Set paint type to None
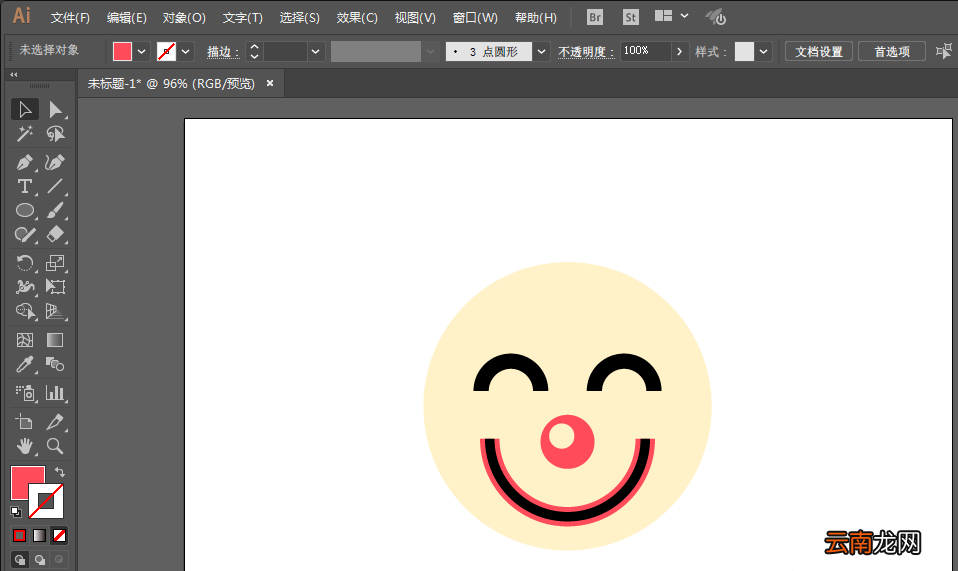 point(59,536)
